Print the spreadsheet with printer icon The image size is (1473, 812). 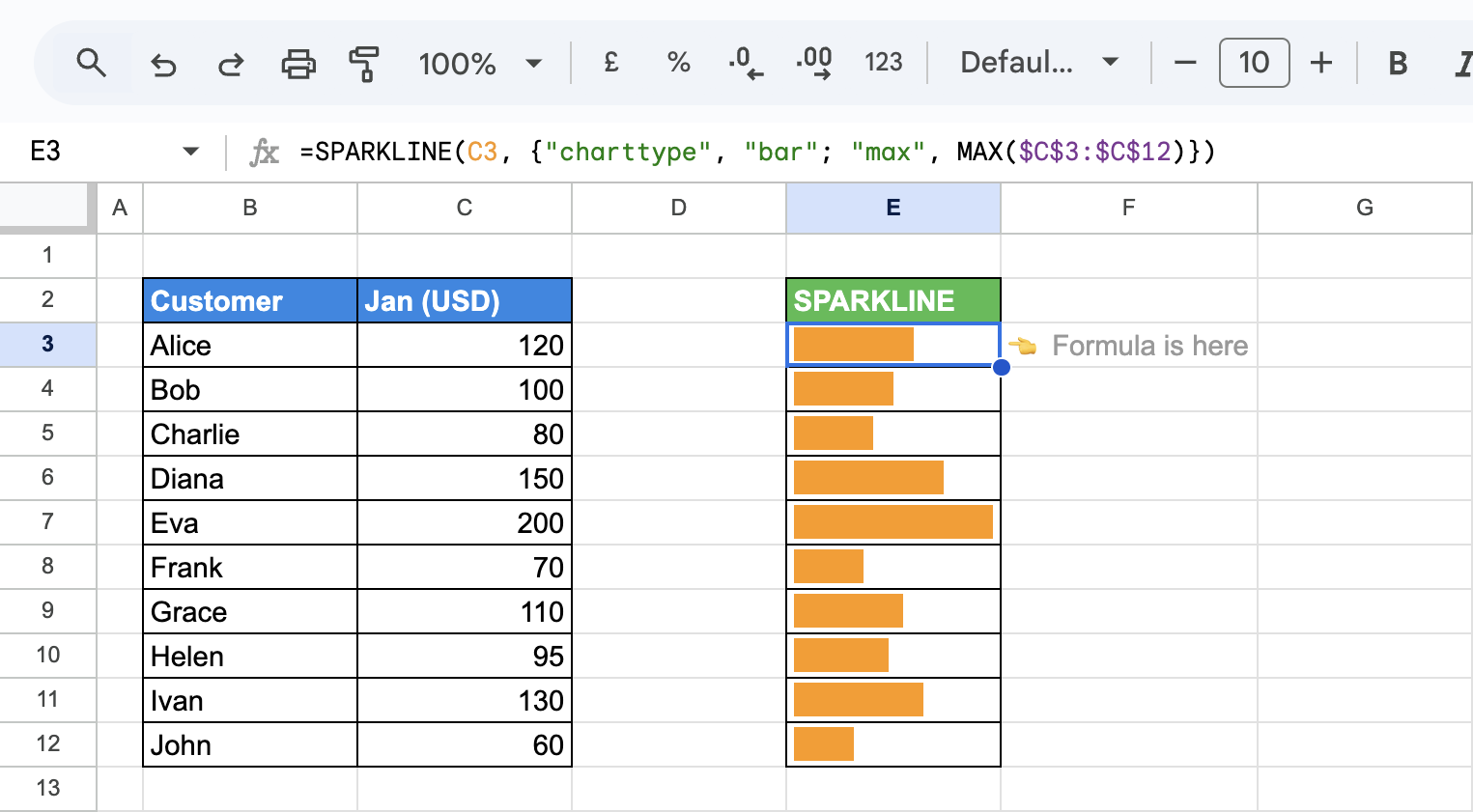click(298, 64)
